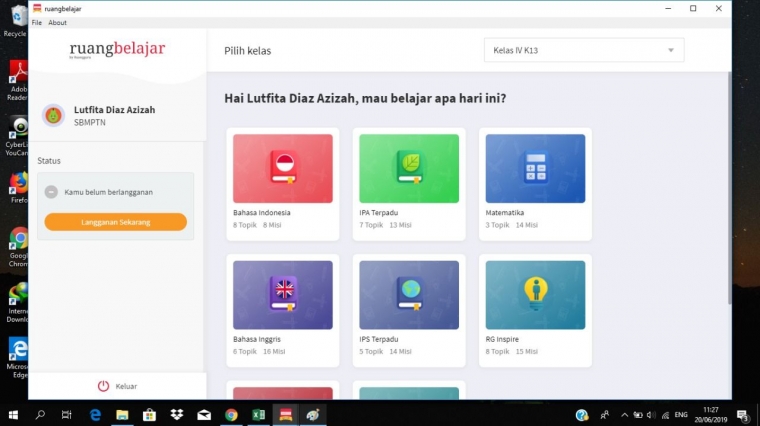Viewport: 760px width, 426px height.
Task: Click the red Keluar power icon
Action: (x=103, y=386)
